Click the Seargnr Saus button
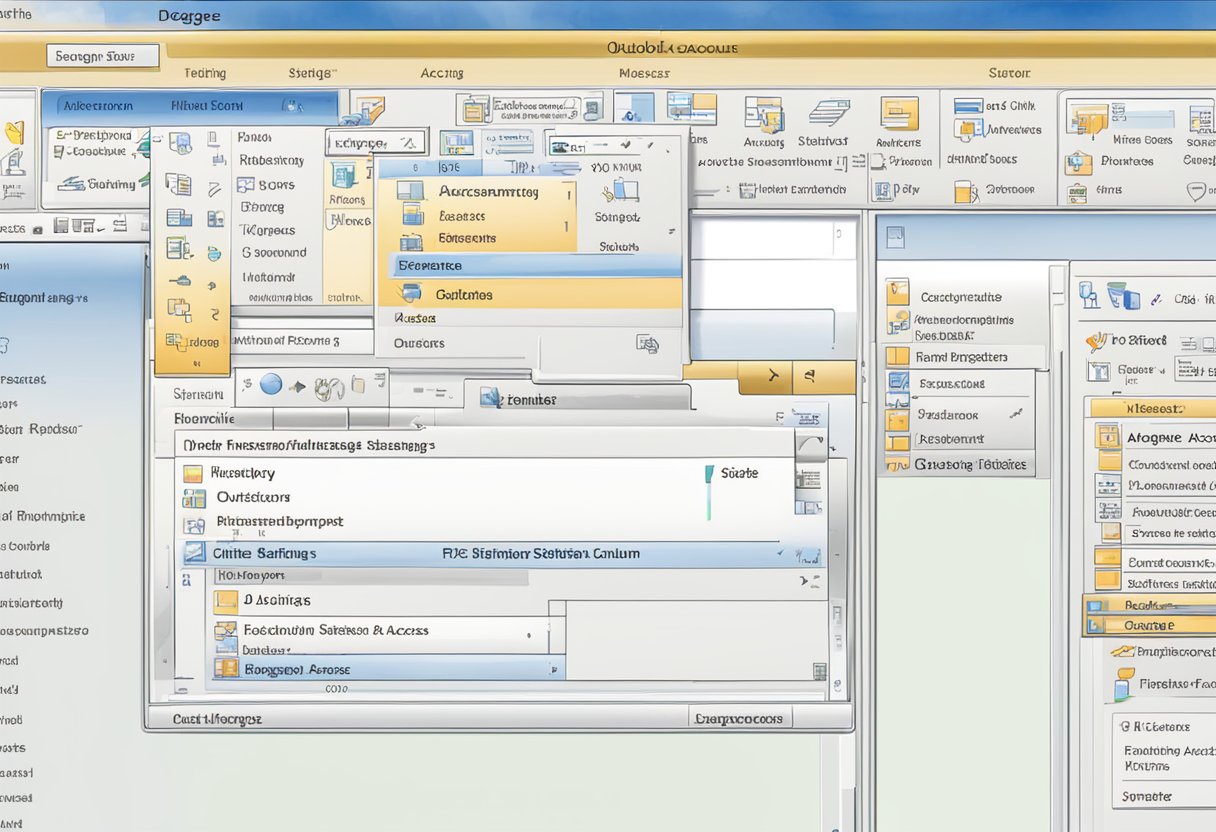The image size is (1216, 832). click(102, 56)
